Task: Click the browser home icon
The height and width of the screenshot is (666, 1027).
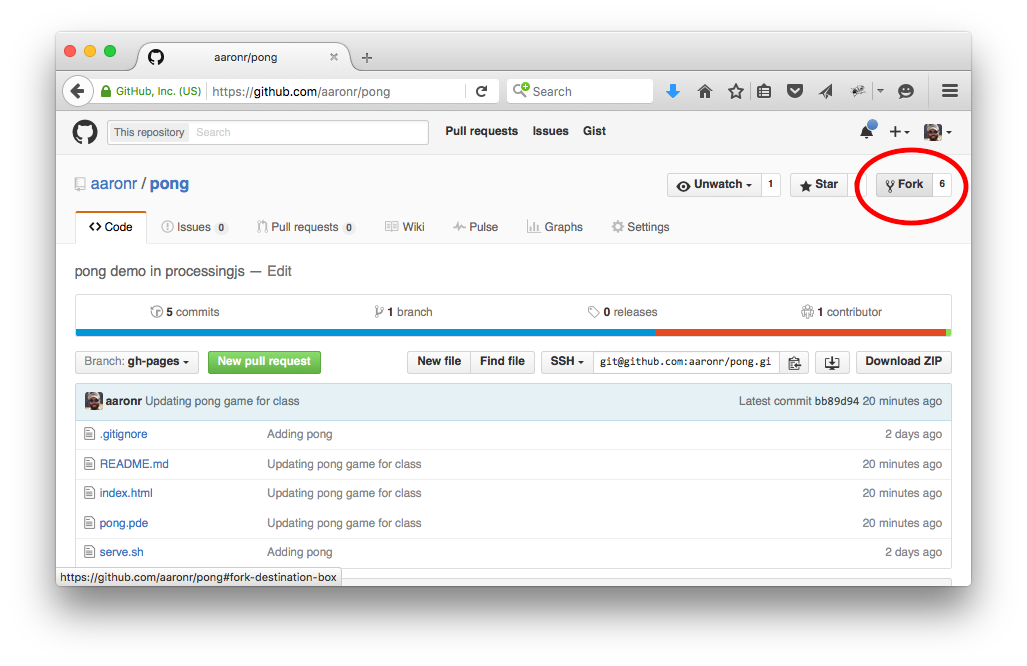Action: tap(705, 91)
